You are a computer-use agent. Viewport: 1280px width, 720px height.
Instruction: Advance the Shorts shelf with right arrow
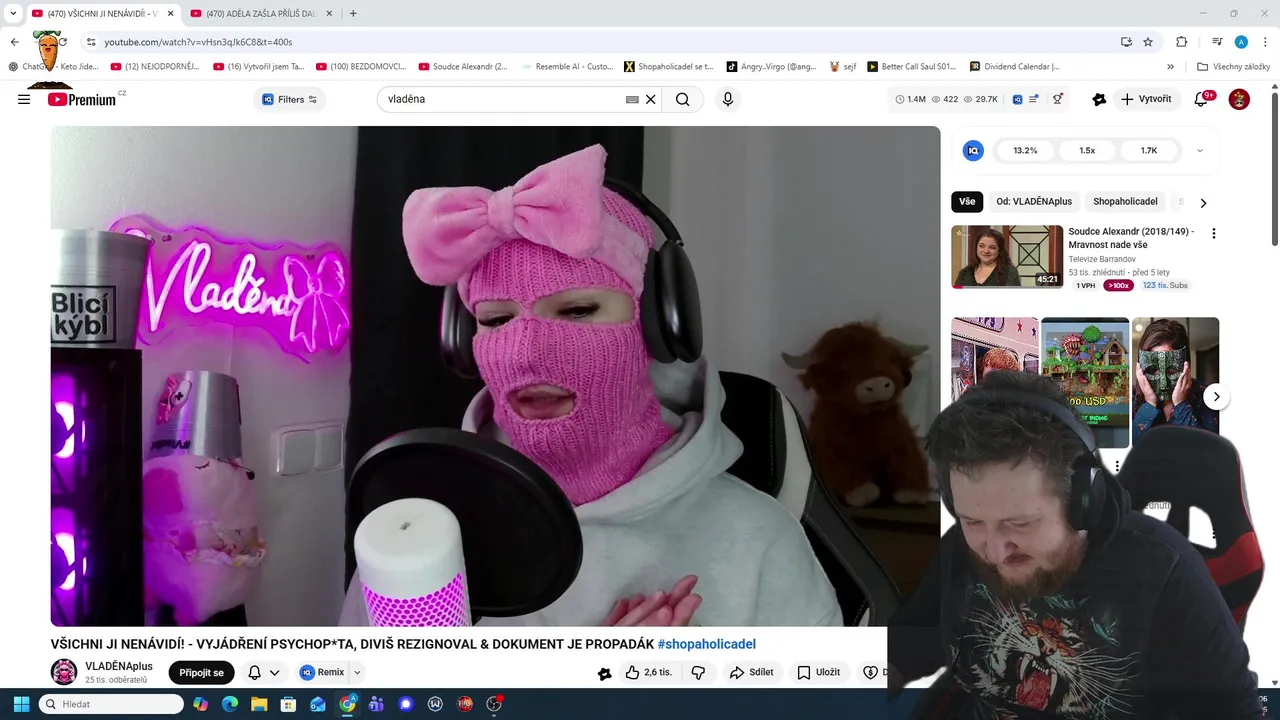coord(1216,397)
